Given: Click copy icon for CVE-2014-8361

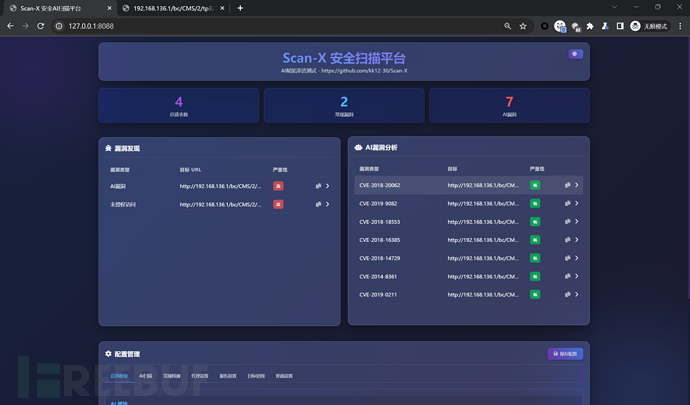Looking at the screenshot, I should pos(568,276).
